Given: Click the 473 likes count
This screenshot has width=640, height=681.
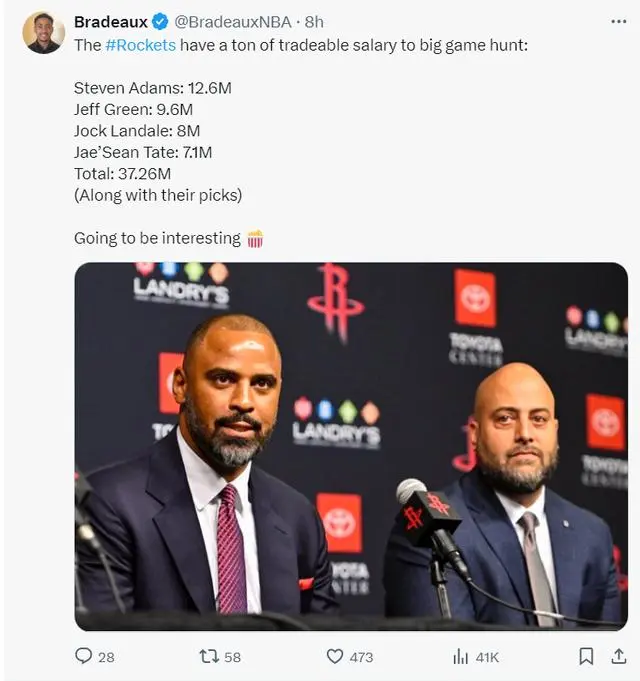Looking at the screenshot, I should (x=361, y=657).
